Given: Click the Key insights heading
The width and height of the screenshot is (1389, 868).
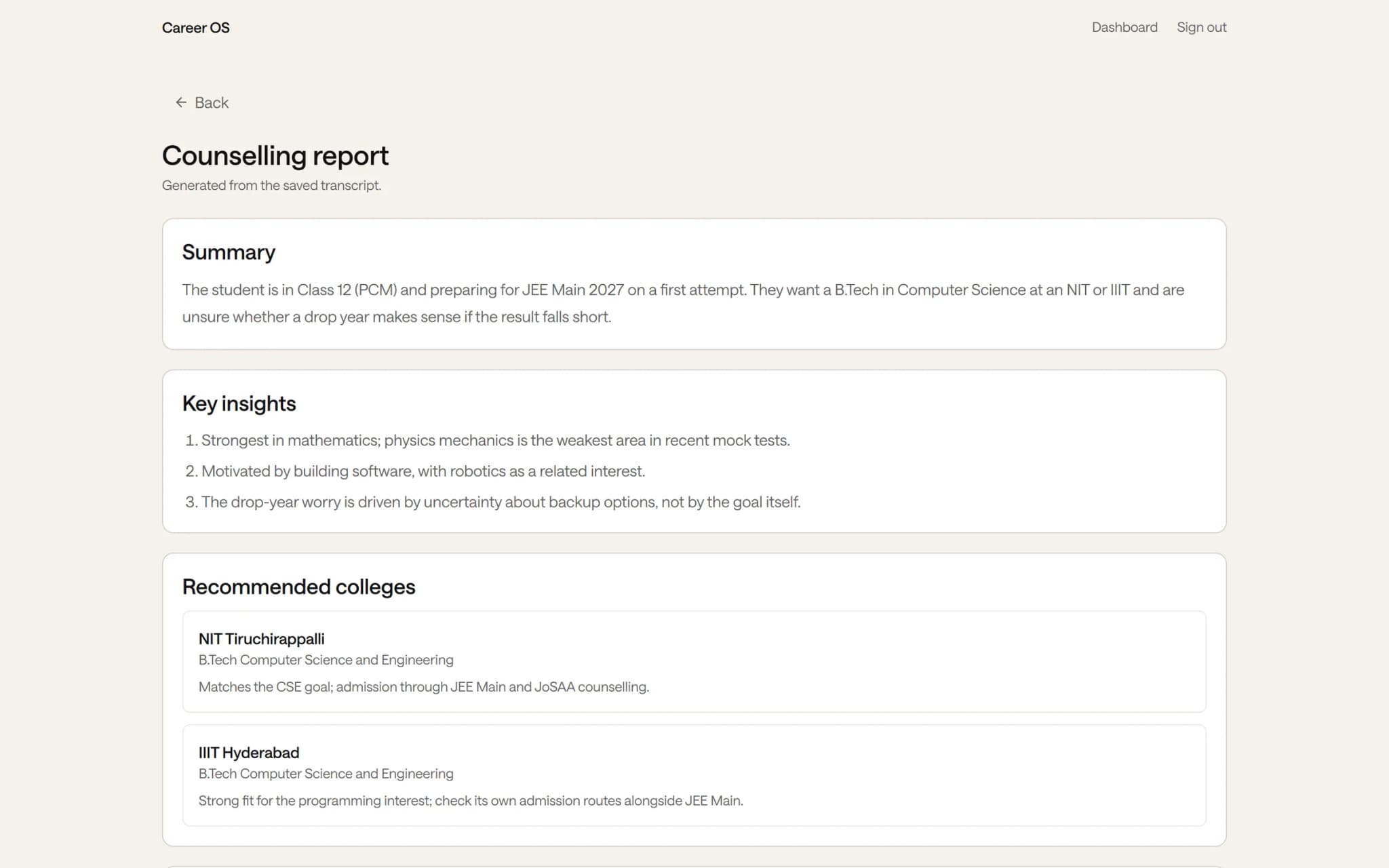Looking at the screenshot, I should (x=239, y=403).
